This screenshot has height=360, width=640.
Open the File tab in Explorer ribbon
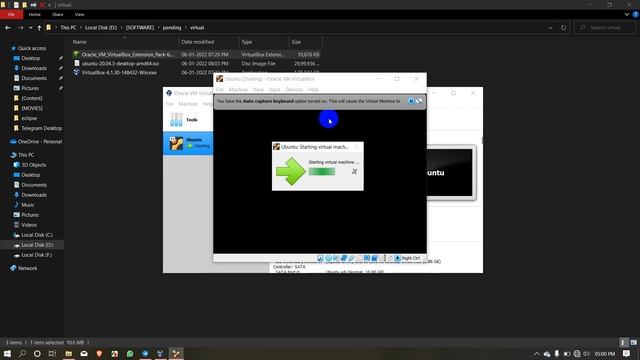11,14
